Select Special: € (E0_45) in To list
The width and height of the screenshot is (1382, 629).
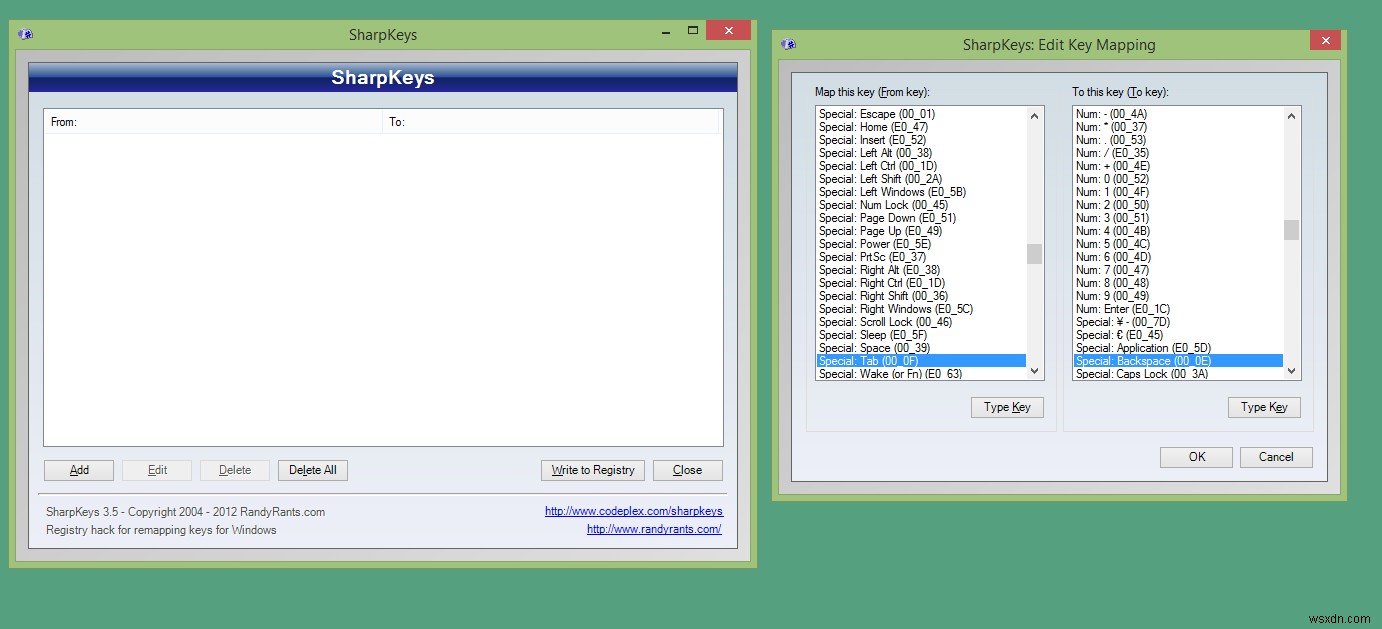[x=1178, y=335]
